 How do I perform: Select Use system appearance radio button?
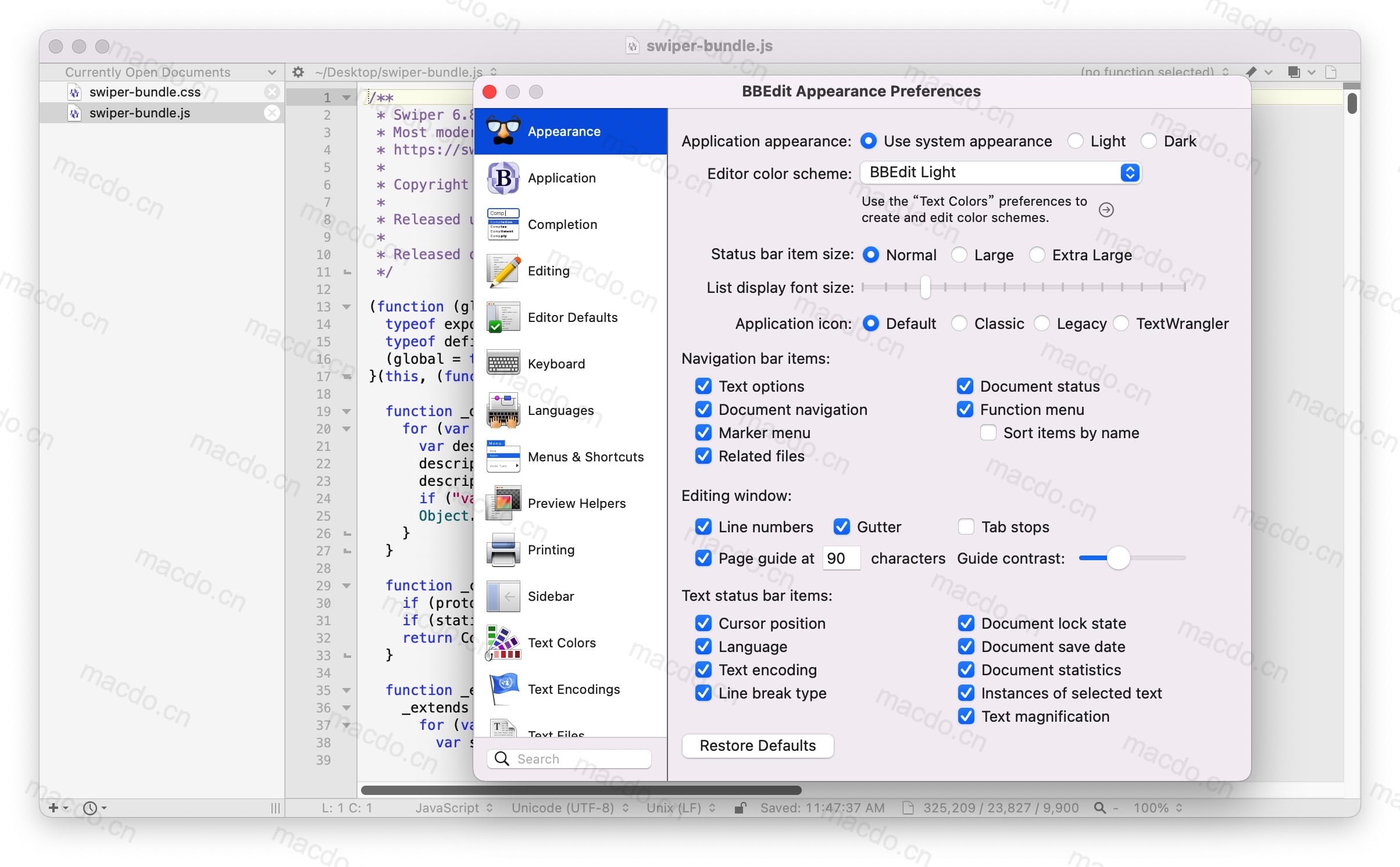(x=869, y=141)
